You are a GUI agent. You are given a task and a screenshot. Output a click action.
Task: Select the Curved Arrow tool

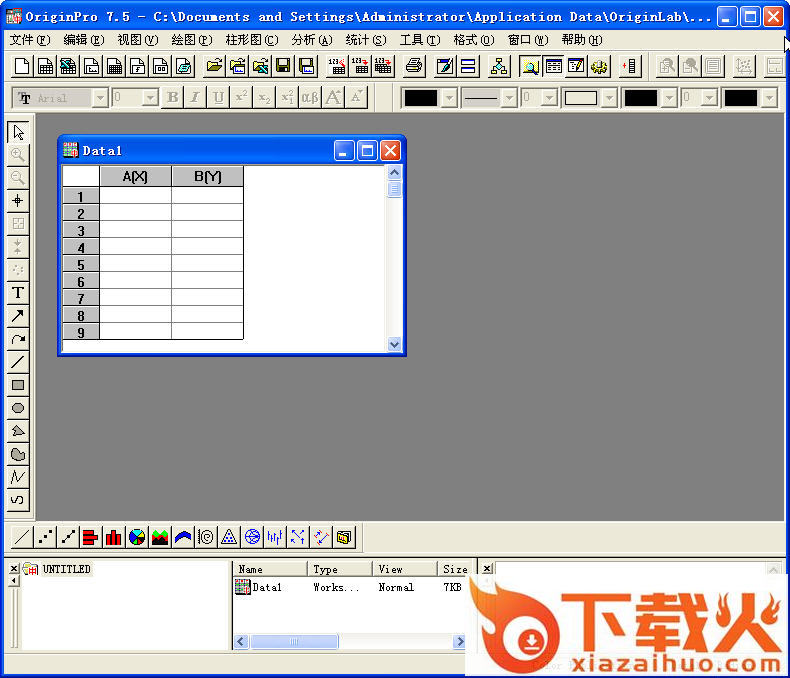coord(18,339)
